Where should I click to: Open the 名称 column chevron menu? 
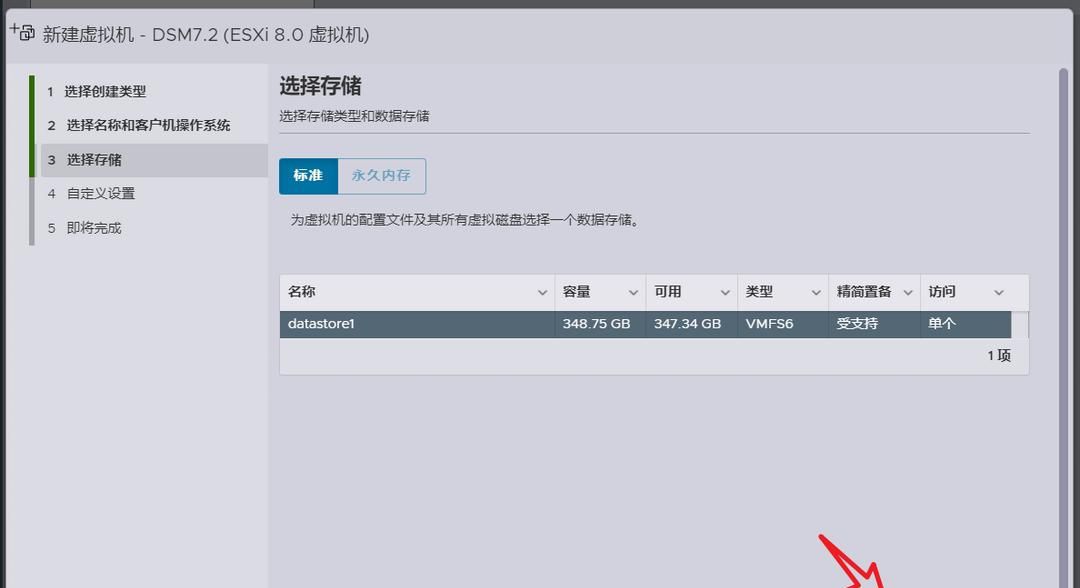pyautogui.click(x=542, y=293)
